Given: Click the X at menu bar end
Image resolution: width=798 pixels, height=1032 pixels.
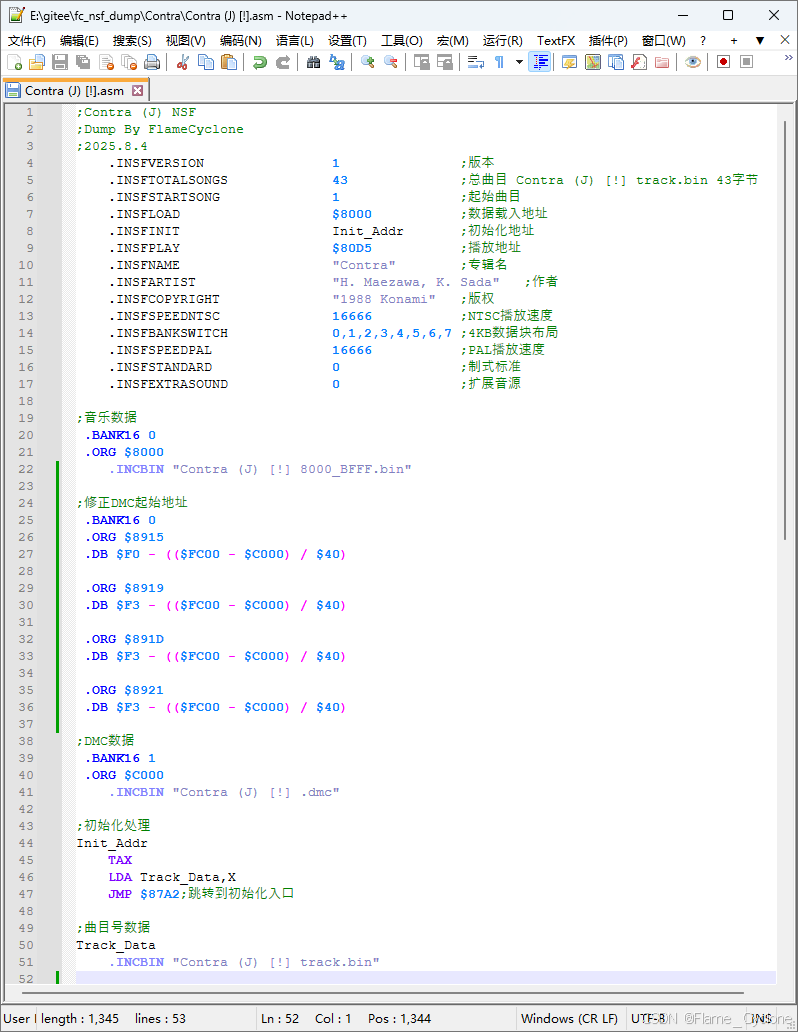Looking at the screenshot, I should pyautogui.click(x=785, y=40).
